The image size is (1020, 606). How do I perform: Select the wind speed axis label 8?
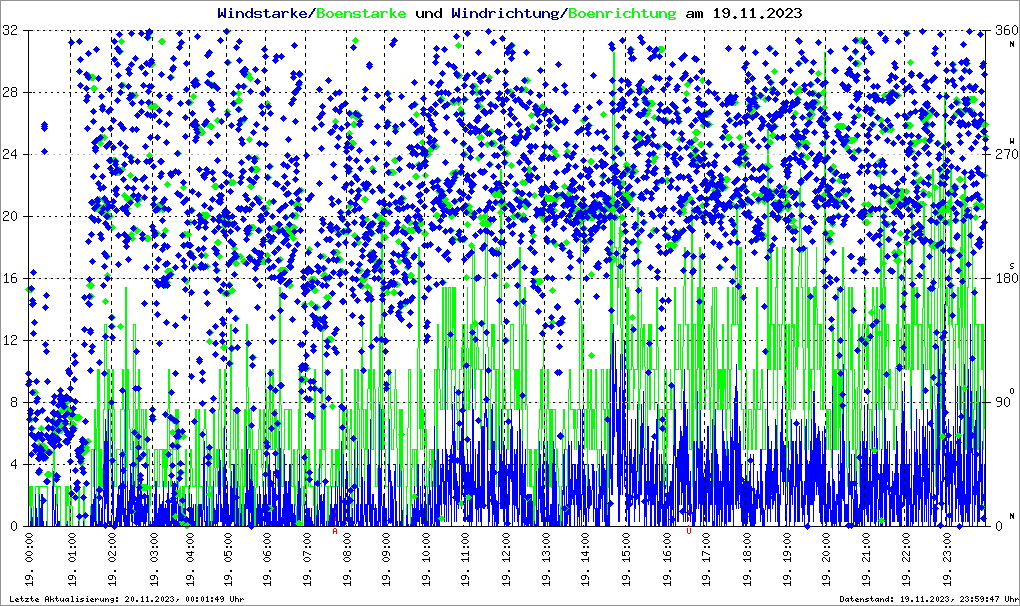pos(14,402)
